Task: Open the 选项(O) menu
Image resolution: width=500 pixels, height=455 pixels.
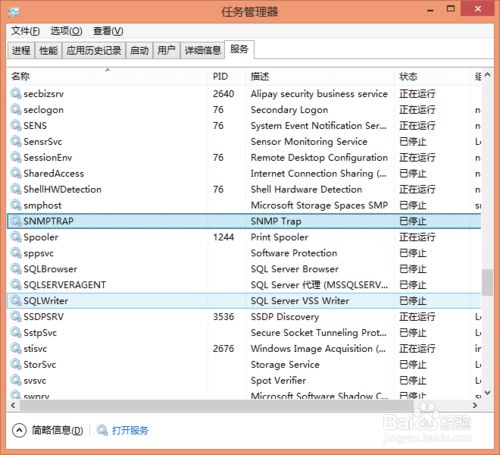Action: [66, 31]
